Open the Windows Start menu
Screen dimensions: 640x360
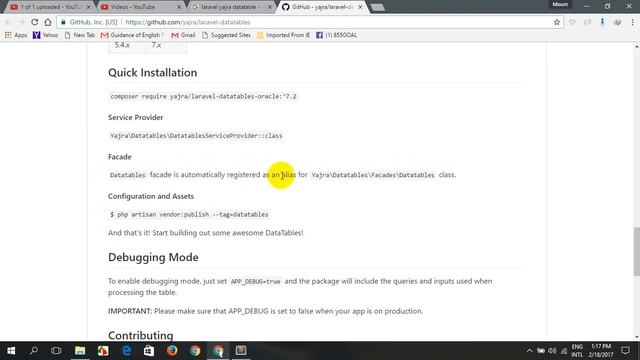point(11,351)
